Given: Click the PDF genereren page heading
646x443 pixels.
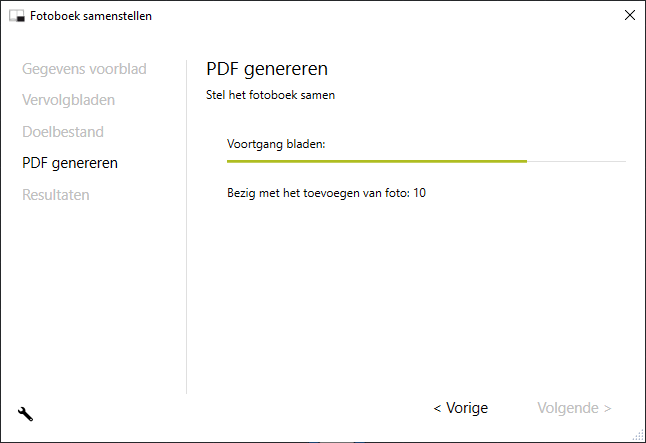Looking at the screenshot, I should coord(267,69).
